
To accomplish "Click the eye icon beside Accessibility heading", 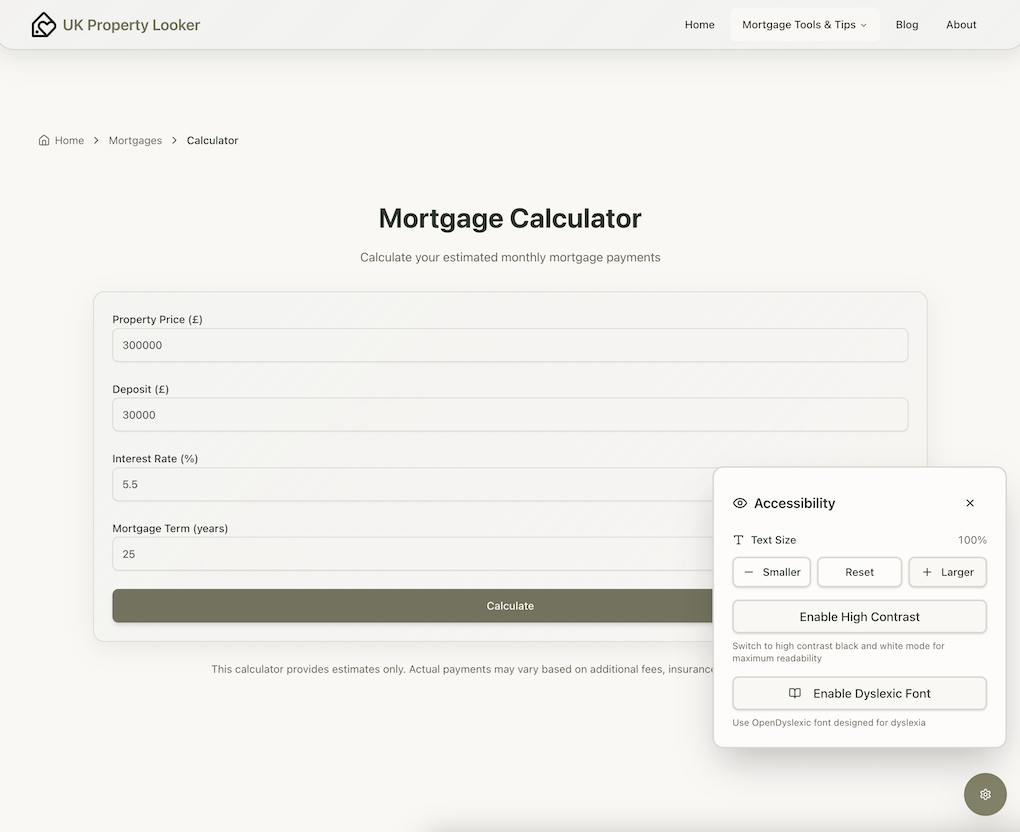I will click(739, 503).
